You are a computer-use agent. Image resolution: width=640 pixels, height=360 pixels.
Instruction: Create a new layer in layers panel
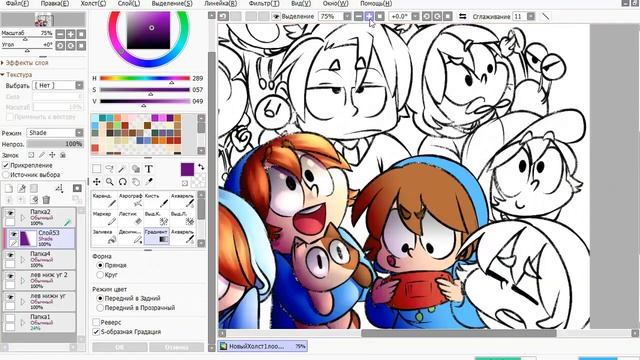click(x=9, y=188)
